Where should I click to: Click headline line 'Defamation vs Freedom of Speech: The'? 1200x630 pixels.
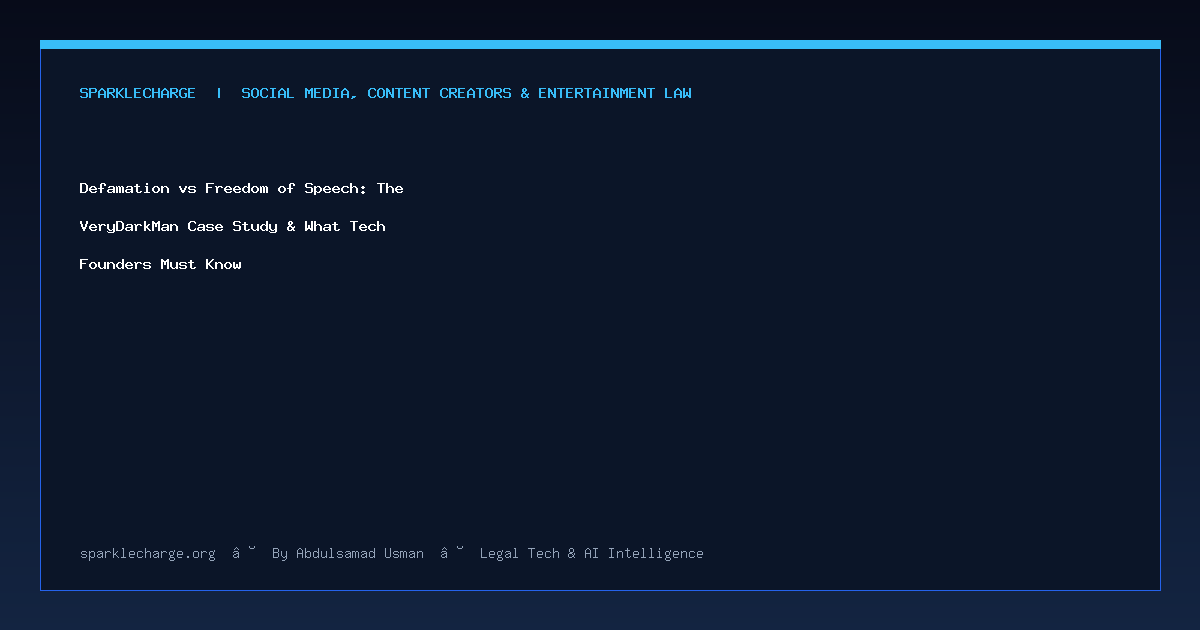point(241,188)
